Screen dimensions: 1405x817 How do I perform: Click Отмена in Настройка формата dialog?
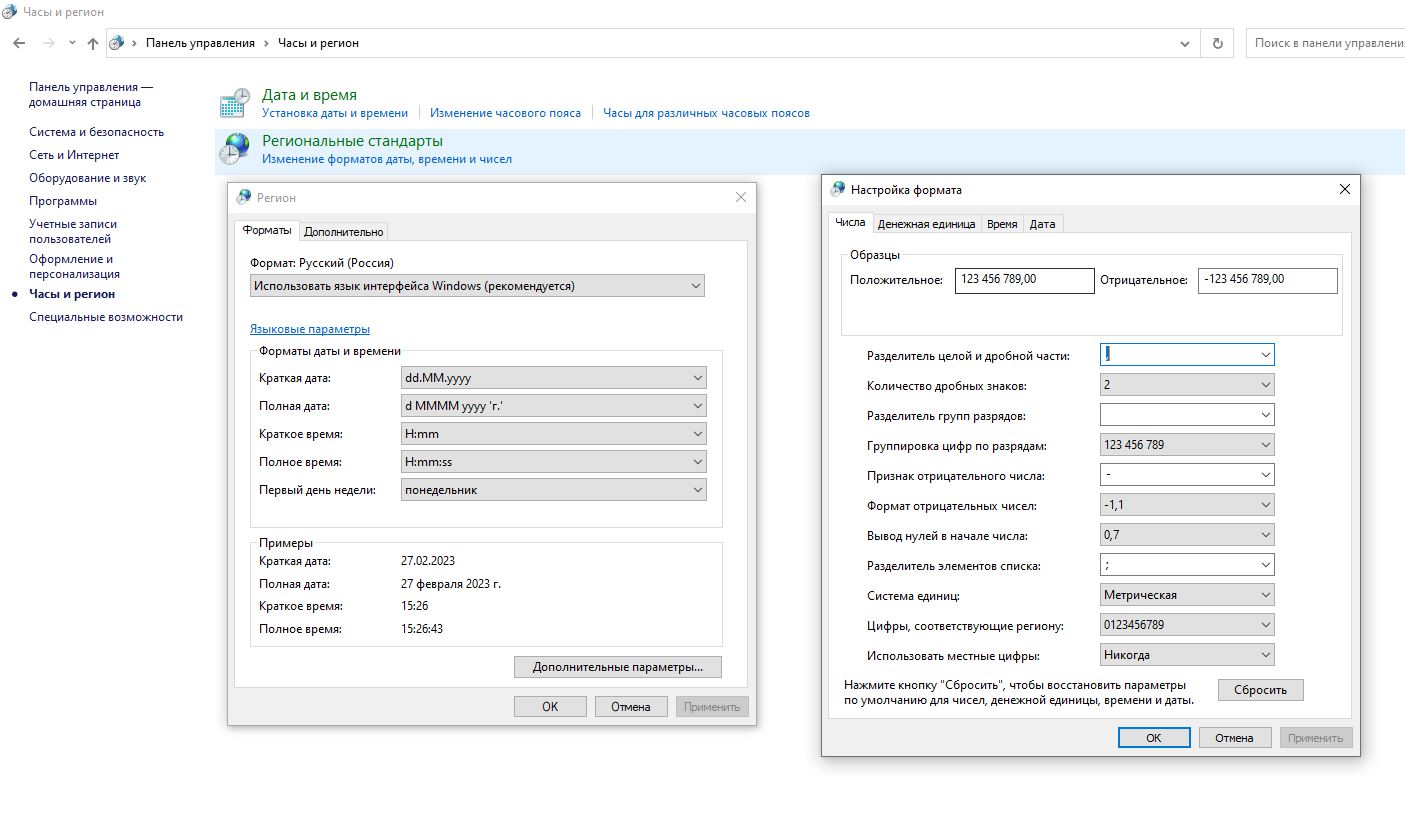(x=1234, y=738)
